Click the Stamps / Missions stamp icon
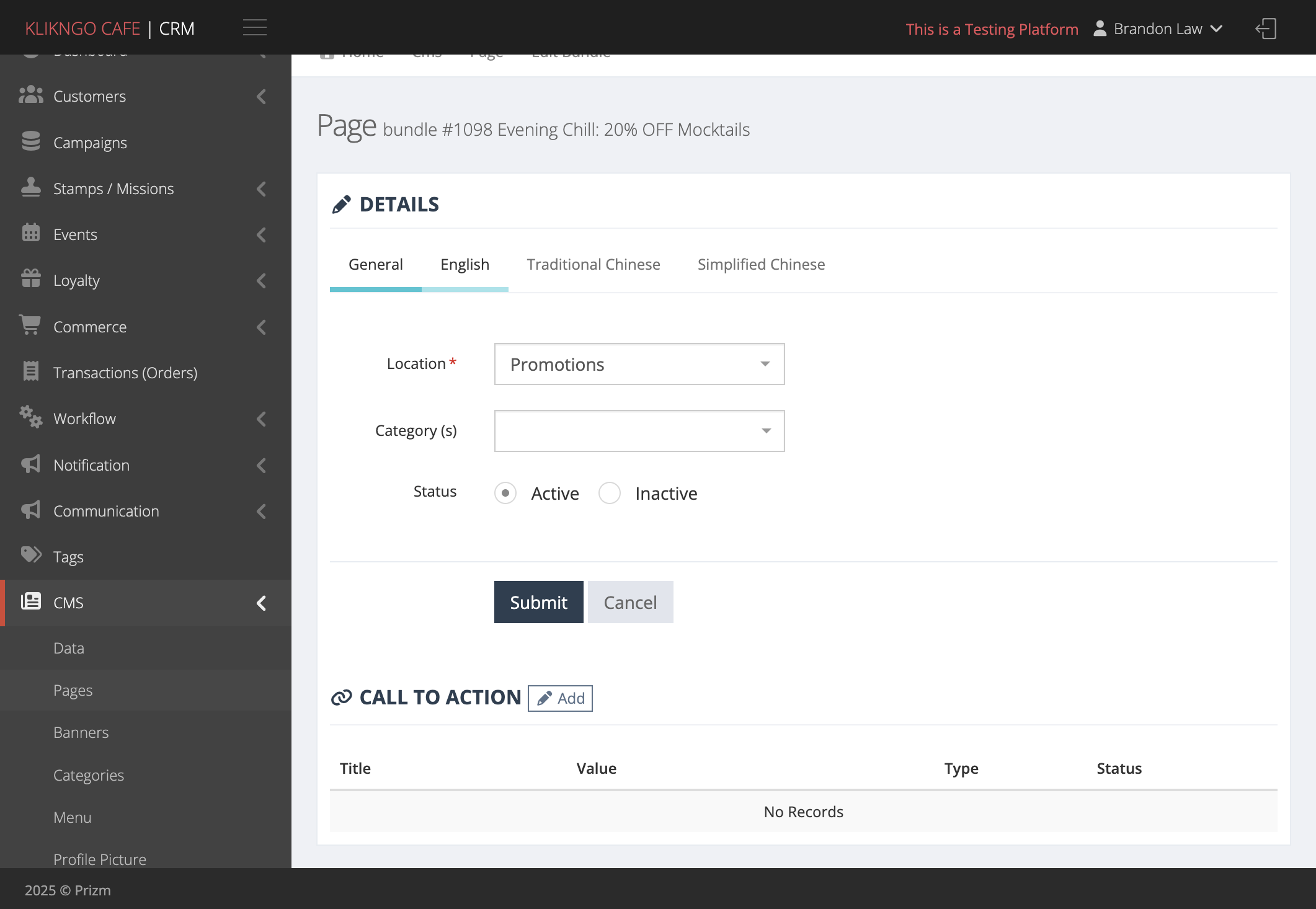The height and width of the screenshot is (909, 1316). (31, 187)
